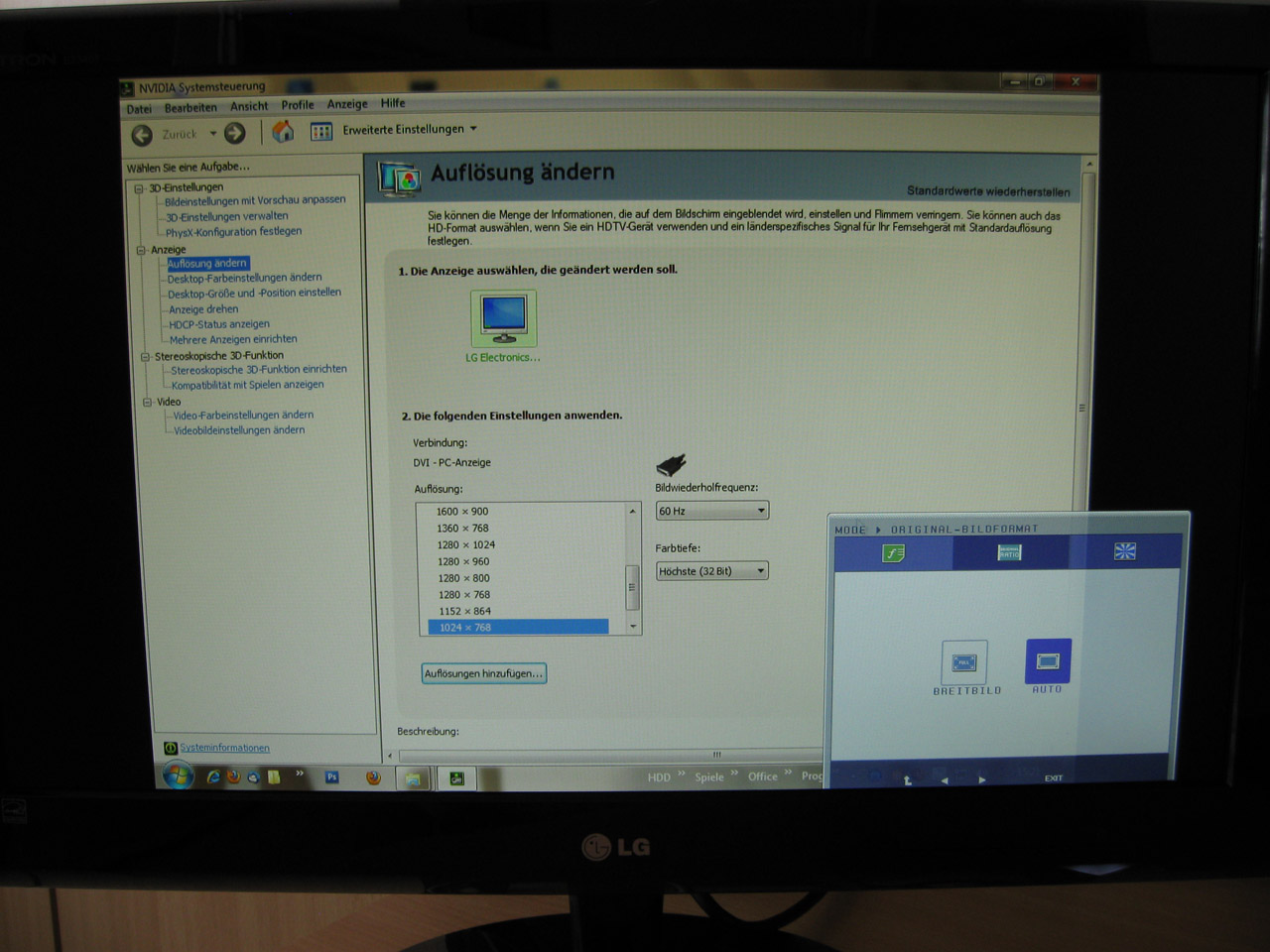Image resolution: width=1270 pixels, height=952 pixels.
Task: Collapse the Anzeige tree node
Action: pyautogui.click(x=141, y=250)
